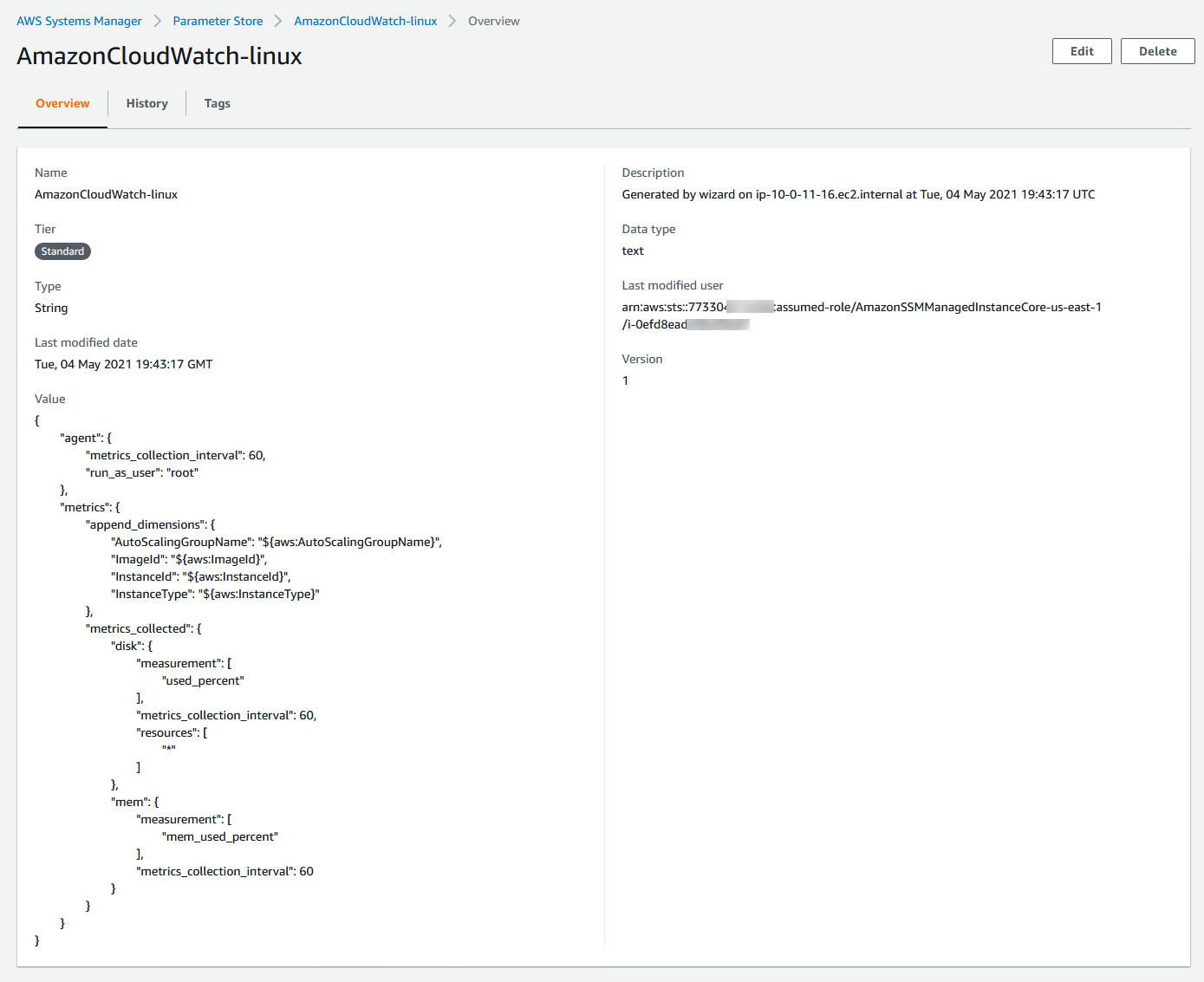
Task: Click the "mem_used_percent" value
Action: (x=220, y=836)
